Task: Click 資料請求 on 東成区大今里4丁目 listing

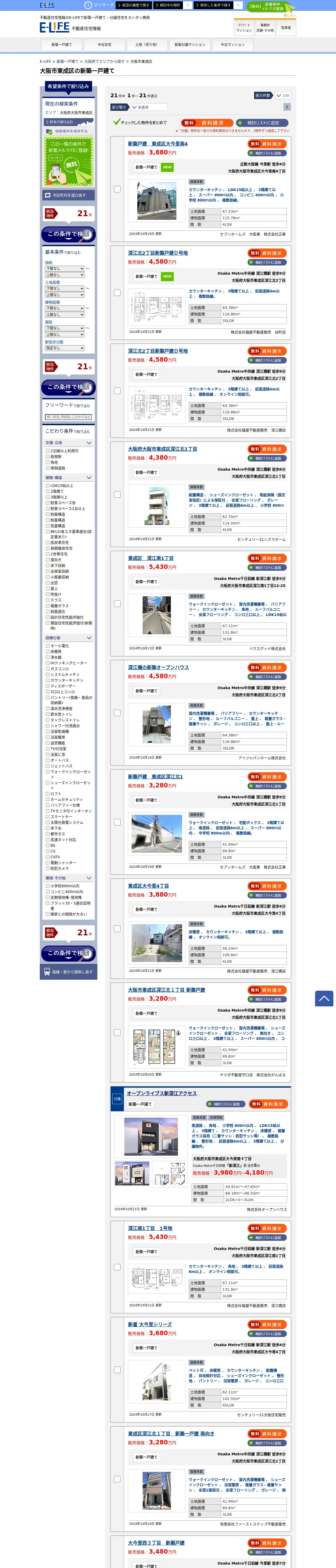Action: pyautogui.click(x=268, y=886)
